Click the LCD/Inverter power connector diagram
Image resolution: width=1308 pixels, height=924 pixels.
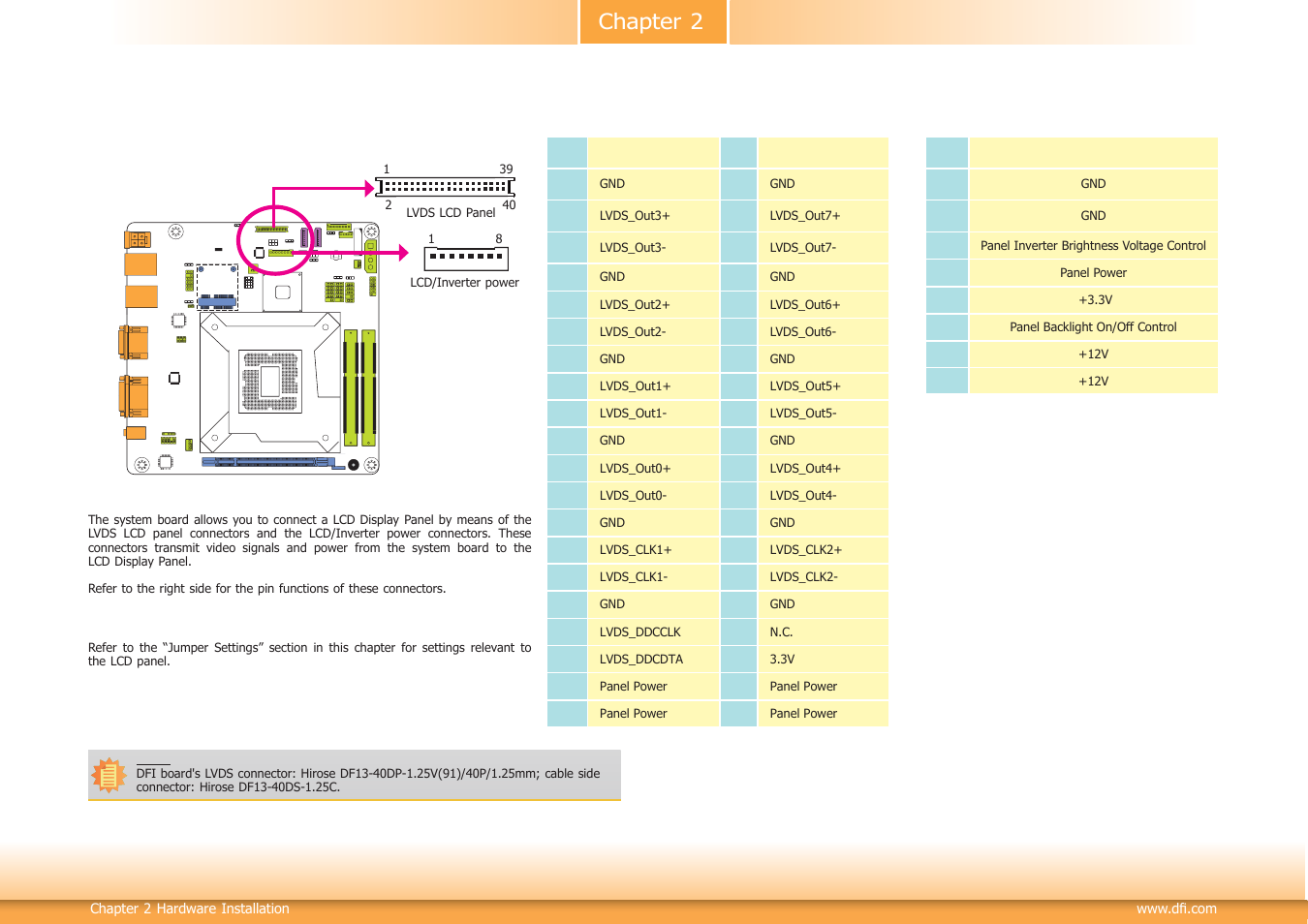click(466, 258)
